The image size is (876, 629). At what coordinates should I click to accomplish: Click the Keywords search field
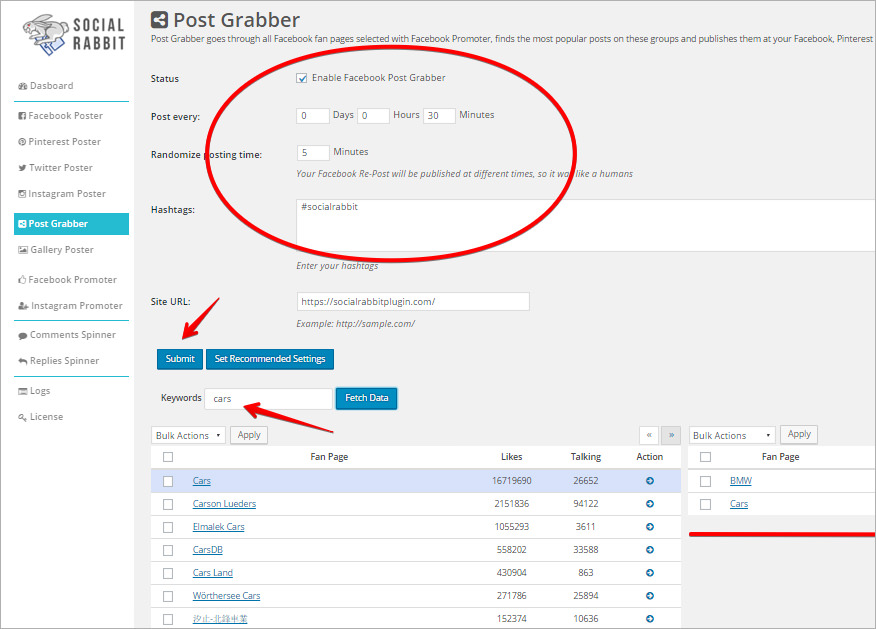tap(269, 399)
